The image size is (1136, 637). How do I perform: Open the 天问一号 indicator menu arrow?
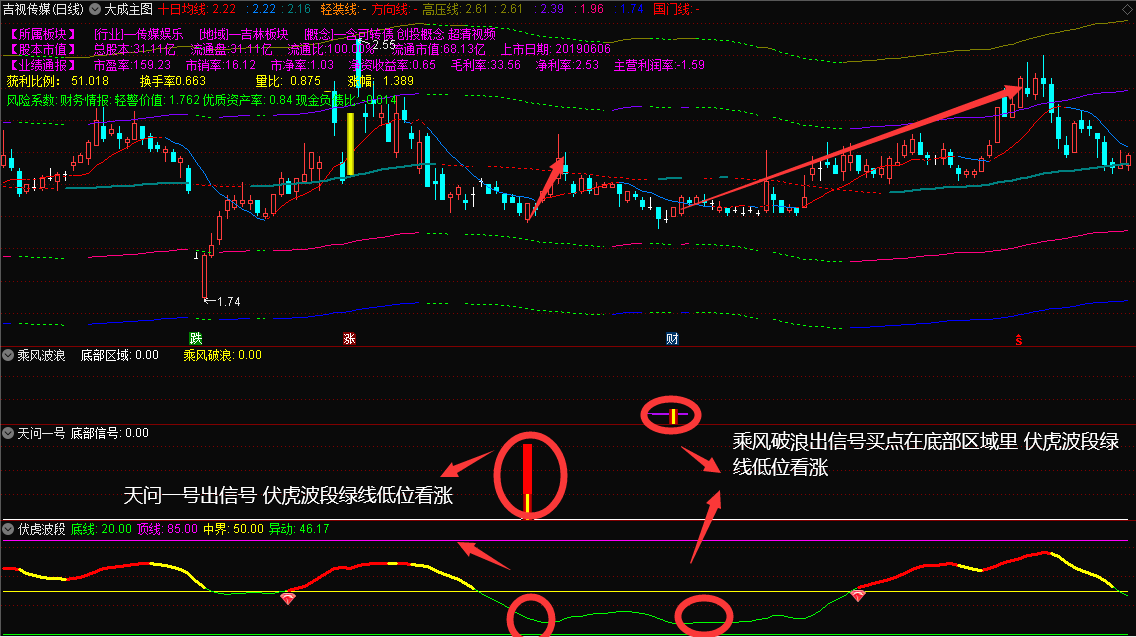pyautogui.click(x=9, y=433)
